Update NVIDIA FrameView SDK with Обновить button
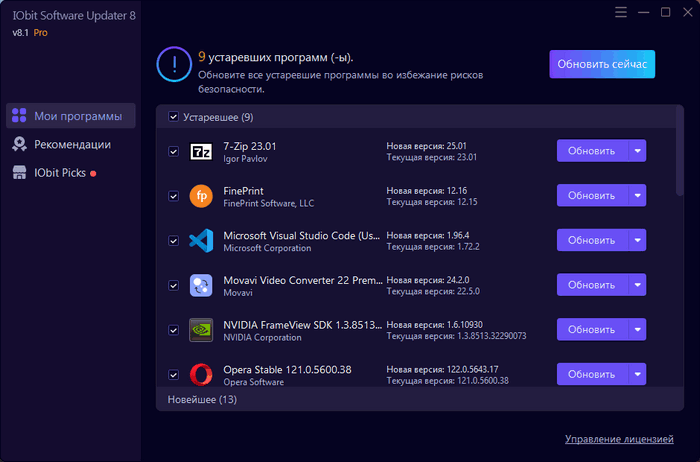The height and width of the screenshot is (462, 700). click(x=592, y=329)
